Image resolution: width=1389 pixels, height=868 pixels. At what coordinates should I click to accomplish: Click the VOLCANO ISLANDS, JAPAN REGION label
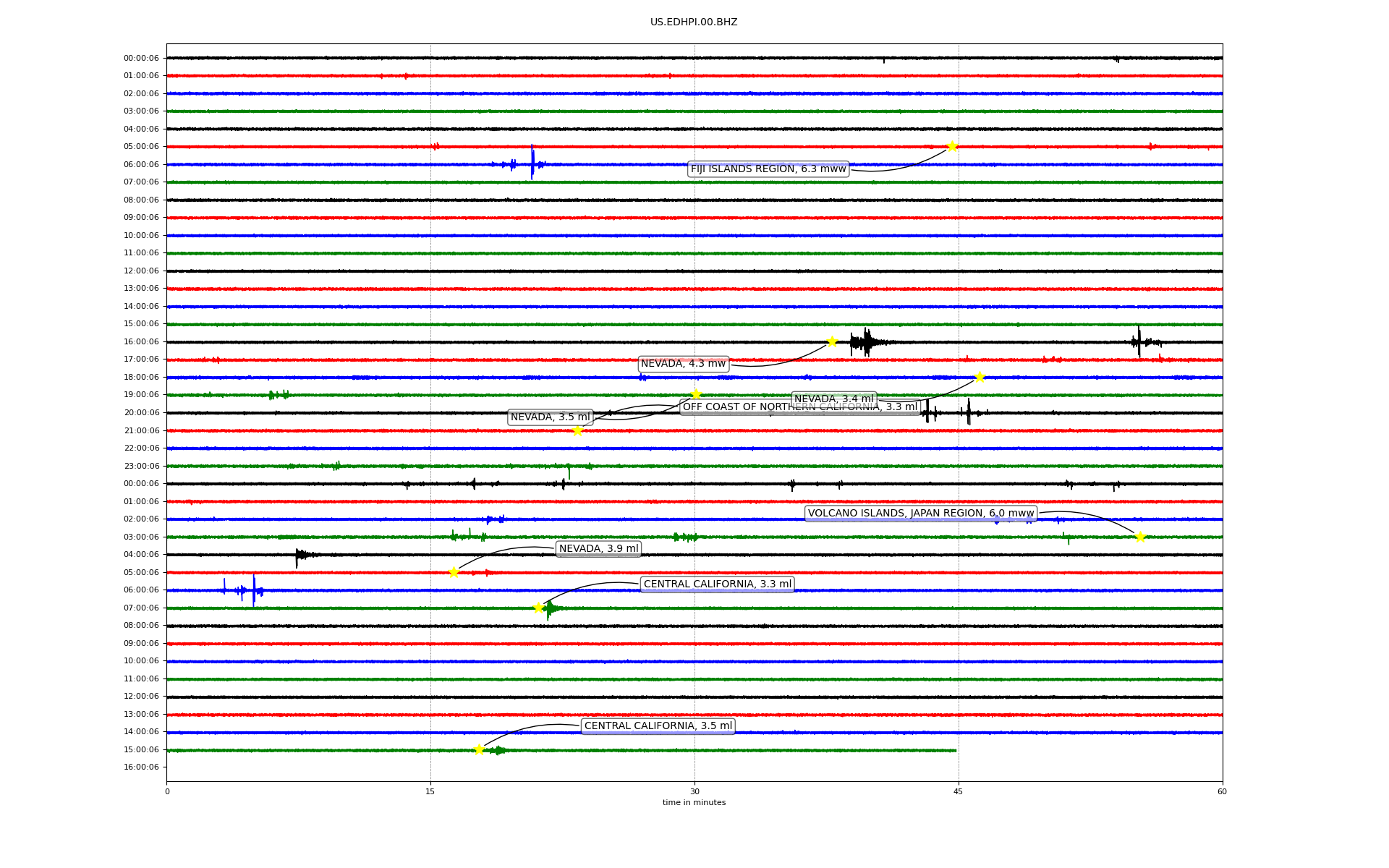point(920,514)
